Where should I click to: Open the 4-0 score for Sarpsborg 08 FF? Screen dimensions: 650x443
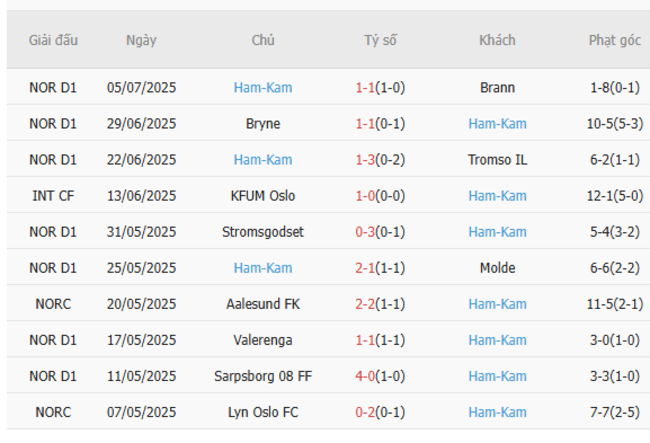tap(366, 376)
